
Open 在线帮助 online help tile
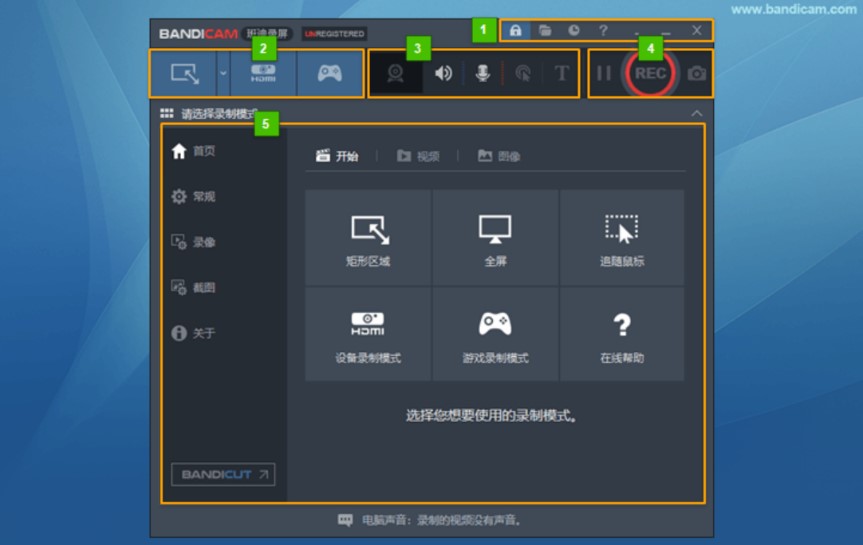(622, 334)
